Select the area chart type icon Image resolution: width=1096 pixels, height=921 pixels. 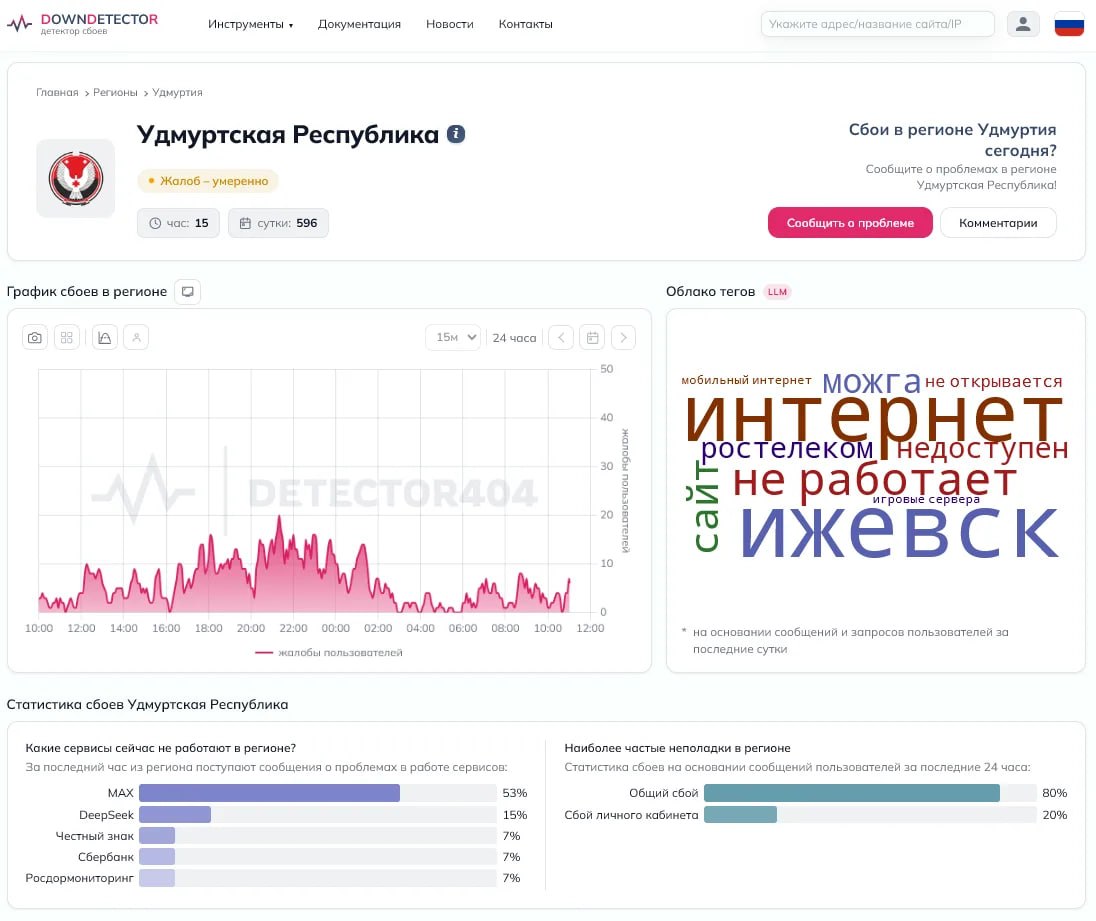105,338
